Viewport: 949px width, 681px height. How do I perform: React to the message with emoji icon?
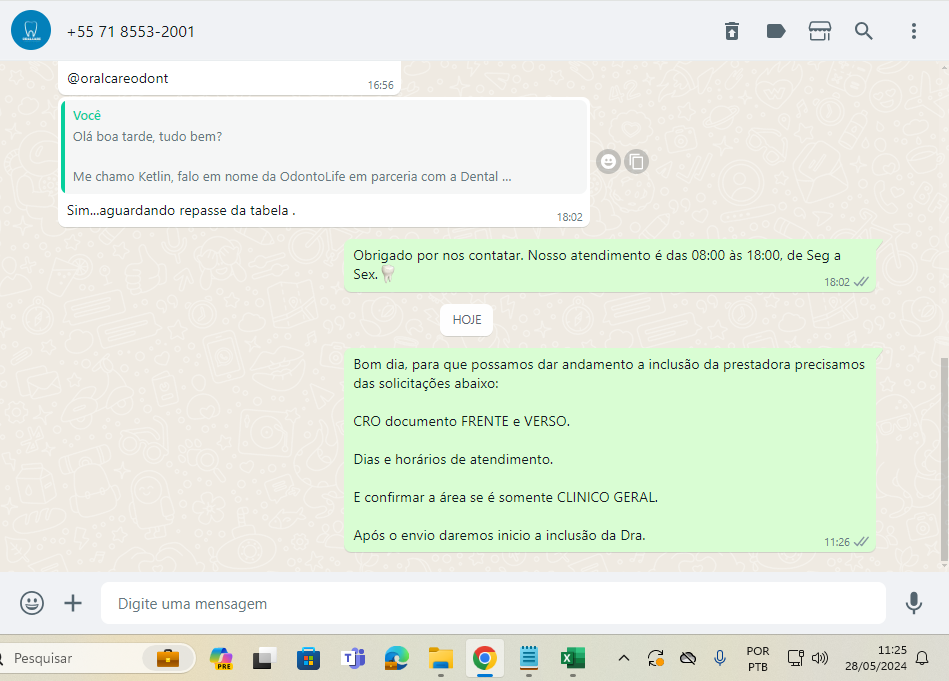(x=608, y=162)
